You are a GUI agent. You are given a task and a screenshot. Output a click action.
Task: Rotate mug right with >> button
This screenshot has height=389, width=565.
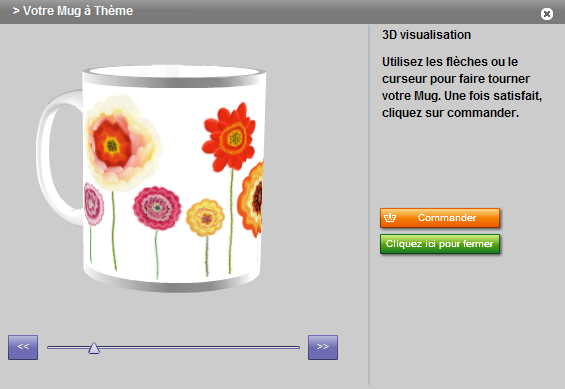click(323, 347)
